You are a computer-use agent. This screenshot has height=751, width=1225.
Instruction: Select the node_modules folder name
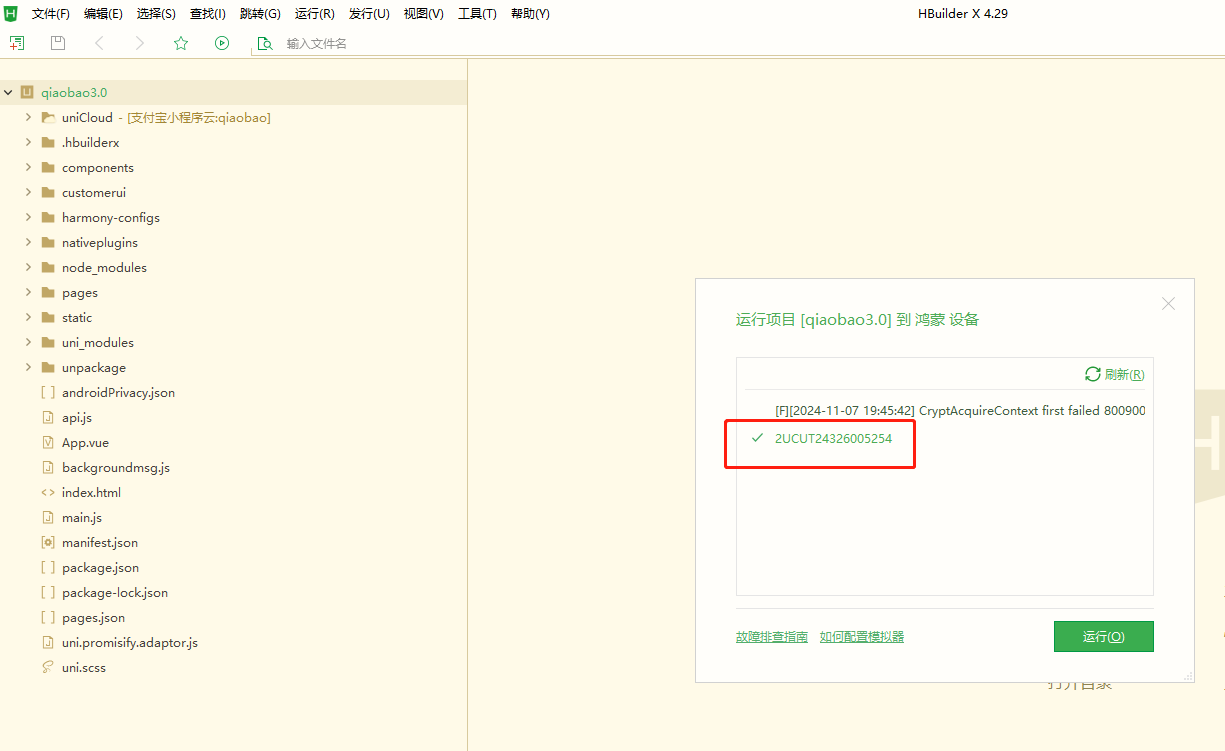pos(104,267)
